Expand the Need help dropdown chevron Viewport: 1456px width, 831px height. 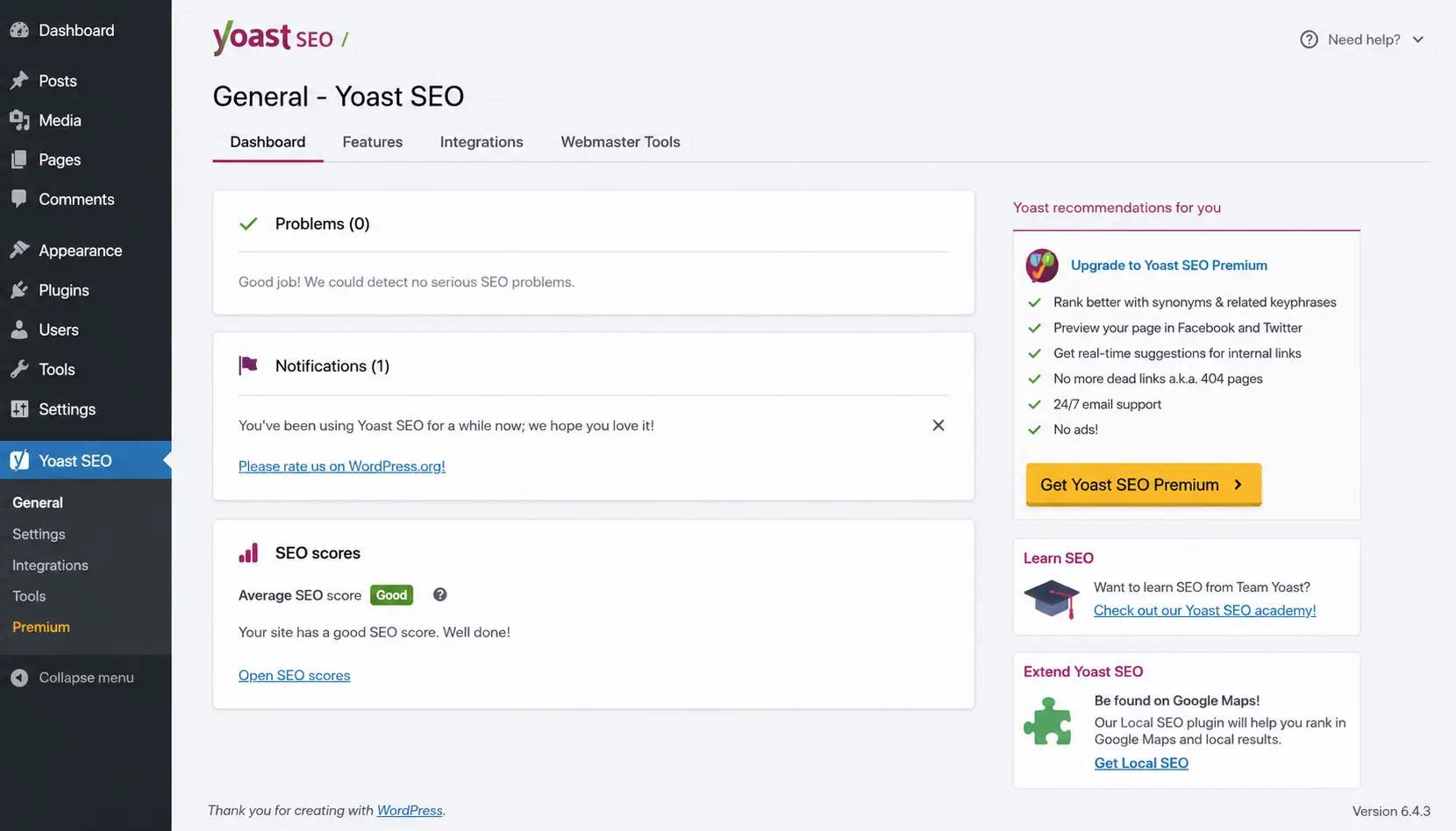tap(1418, 39)
